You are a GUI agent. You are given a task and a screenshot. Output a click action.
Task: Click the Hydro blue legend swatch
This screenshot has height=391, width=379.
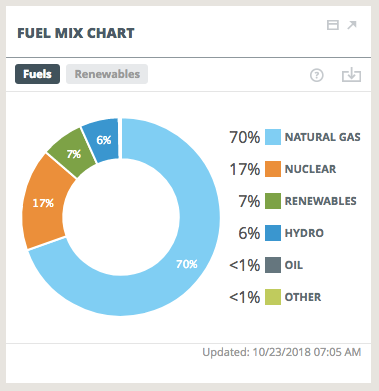pos(273,233)
